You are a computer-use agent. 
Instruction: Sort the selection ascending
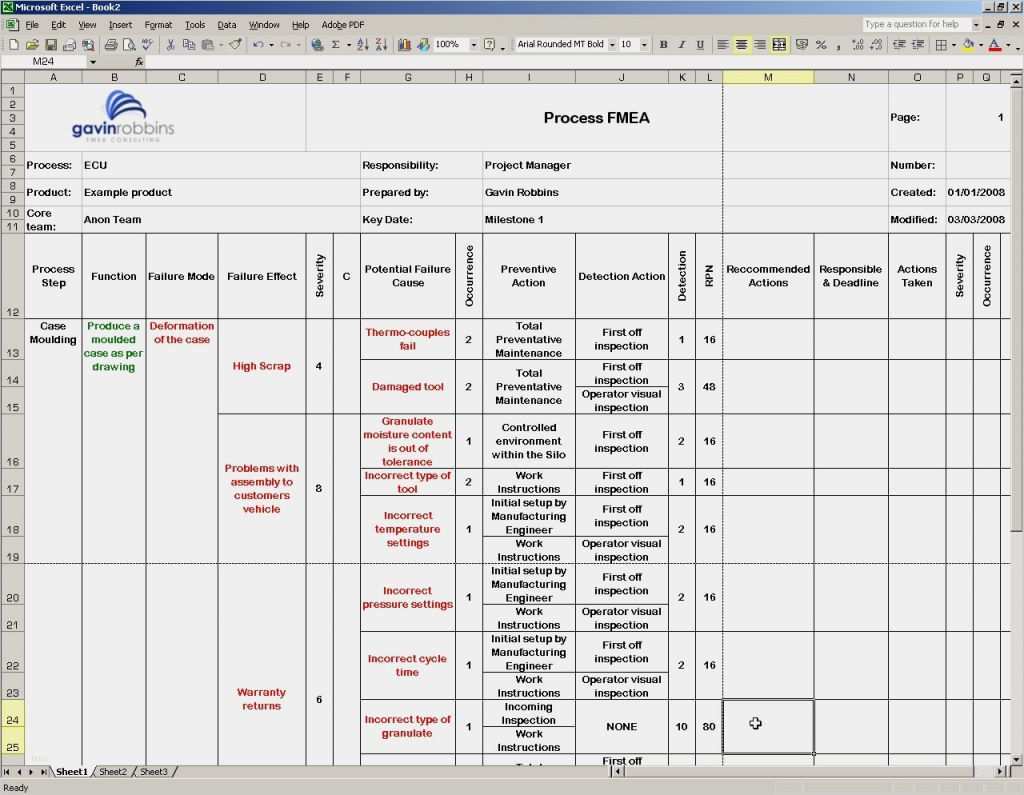362,45
